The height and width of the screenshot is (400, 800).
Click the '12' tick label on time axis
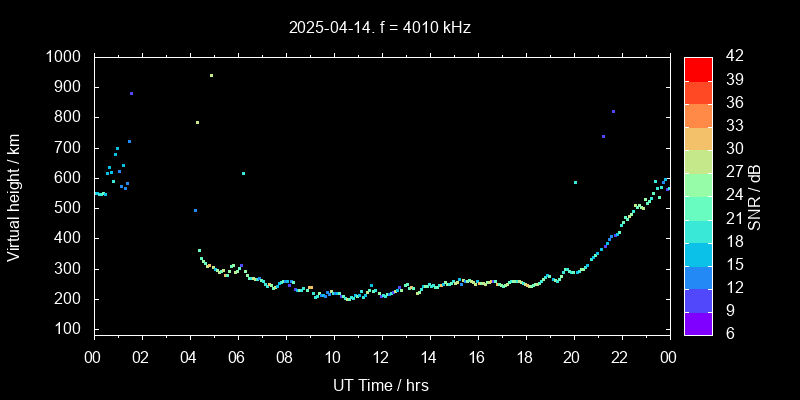tap(381, 357)
